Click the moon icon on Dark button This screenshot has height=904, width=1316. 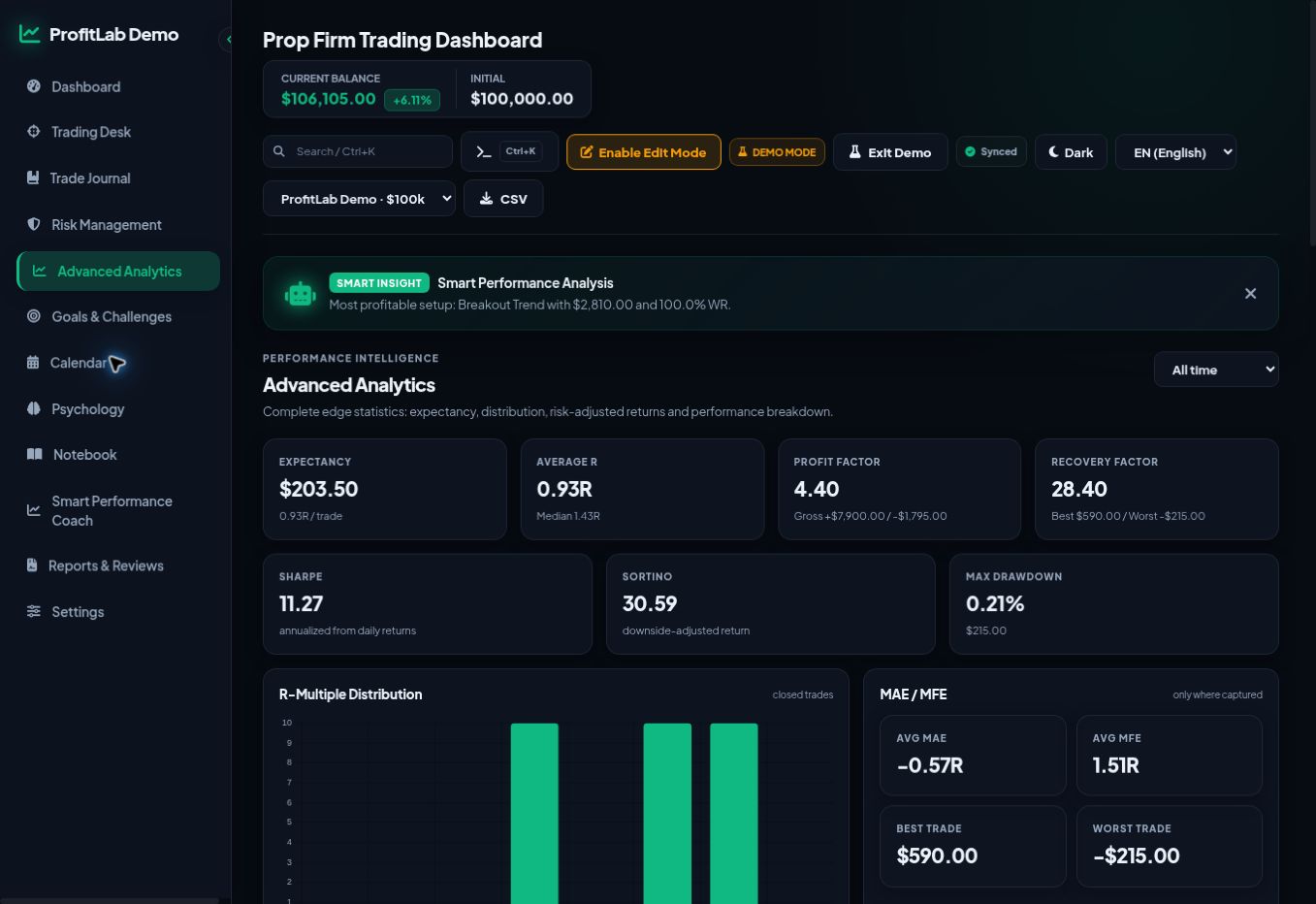pyautogui.click(x=1053, y=152)
